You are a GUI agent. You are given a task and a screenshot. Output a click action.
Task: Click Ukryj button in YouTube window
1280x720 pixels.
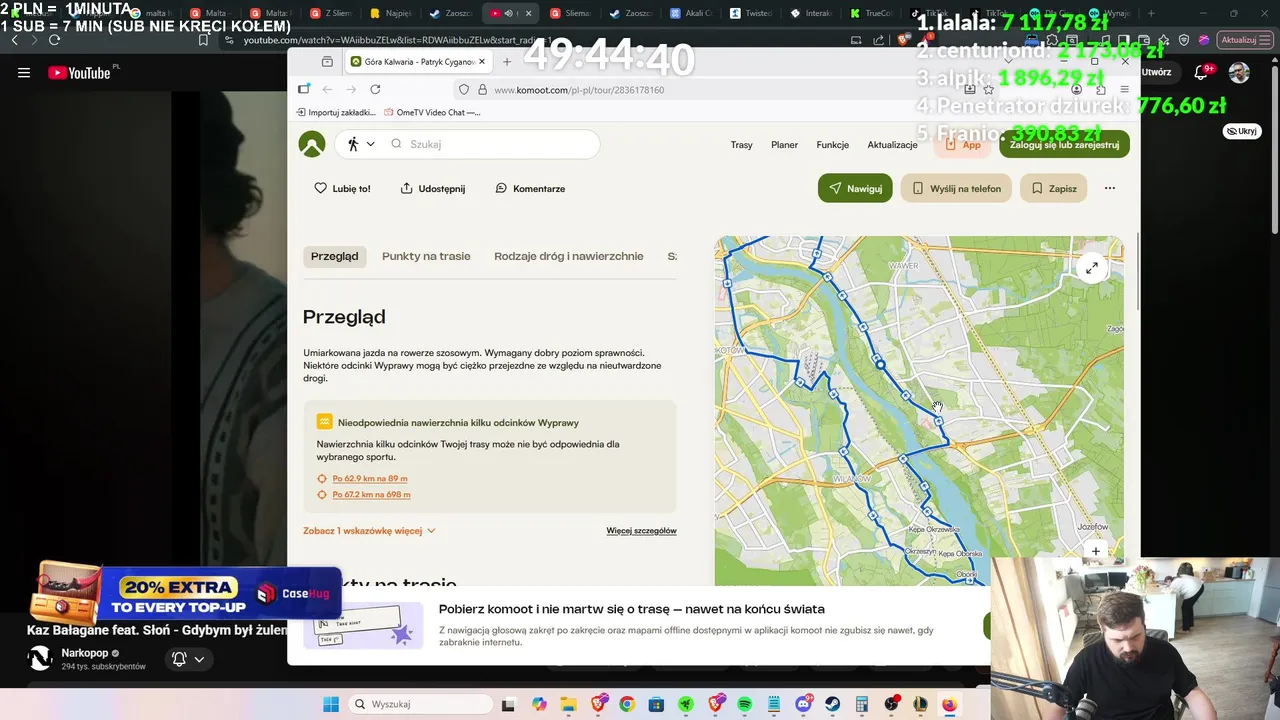1241,131
